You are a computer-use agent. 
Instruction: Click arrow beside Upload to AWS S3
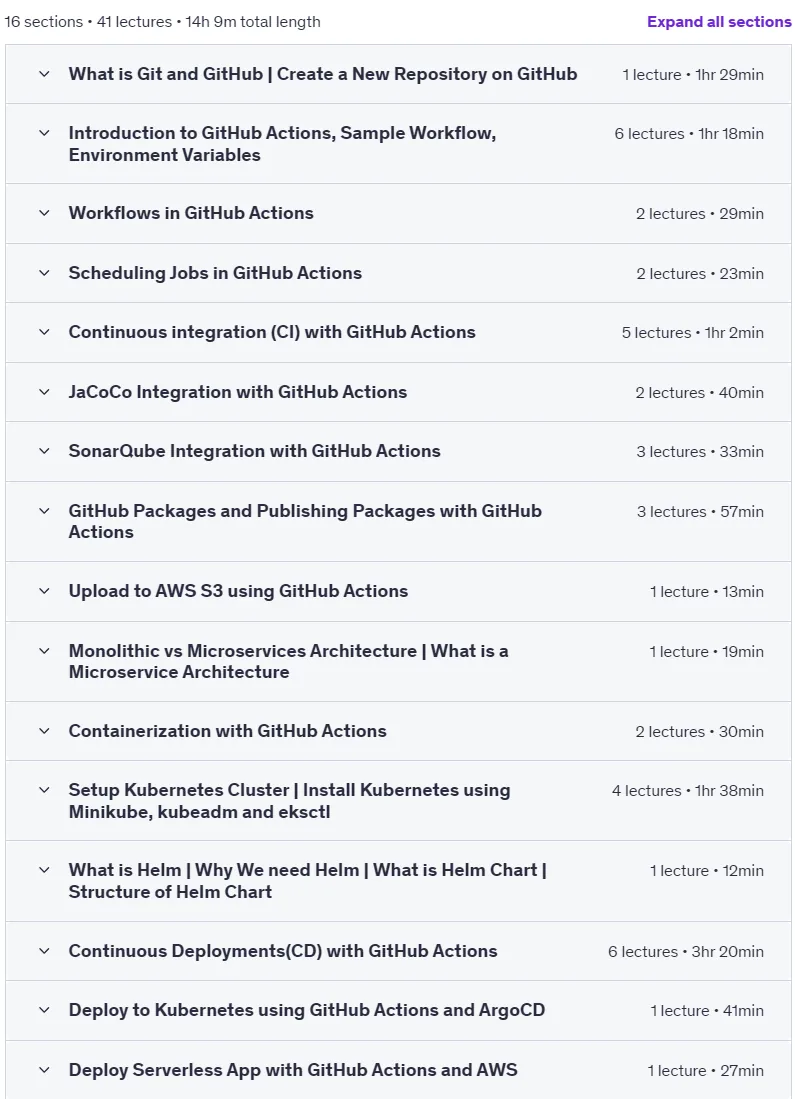point(44,591)
